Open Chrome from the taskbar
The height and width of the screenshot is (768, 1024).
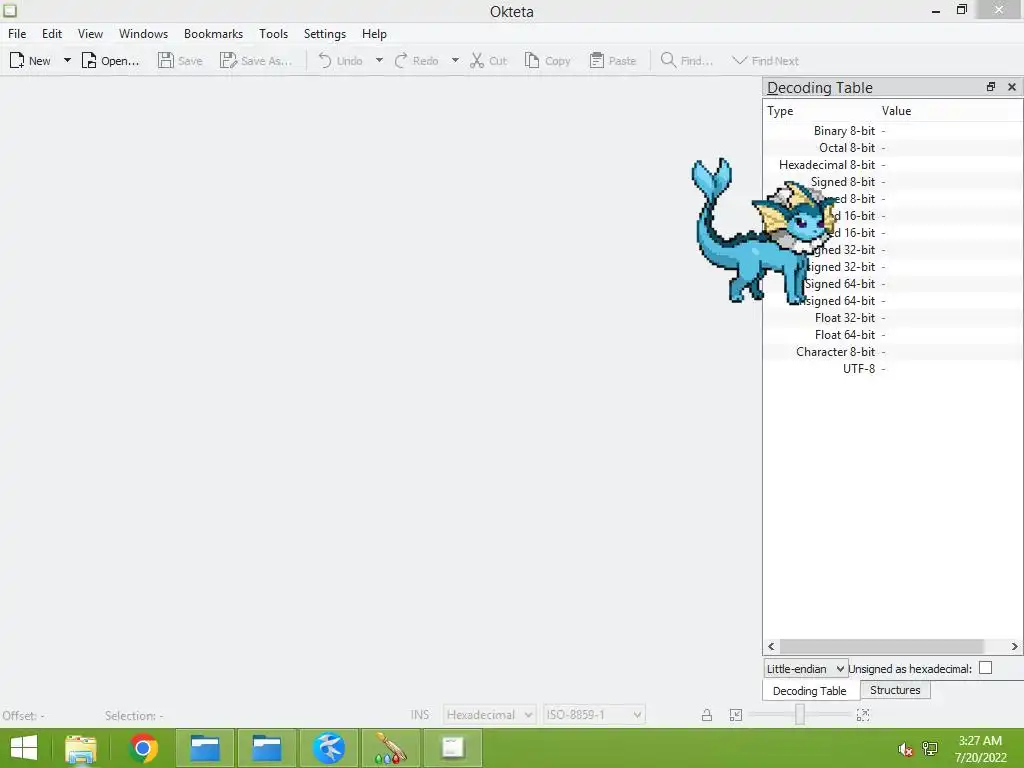[143, 748]
